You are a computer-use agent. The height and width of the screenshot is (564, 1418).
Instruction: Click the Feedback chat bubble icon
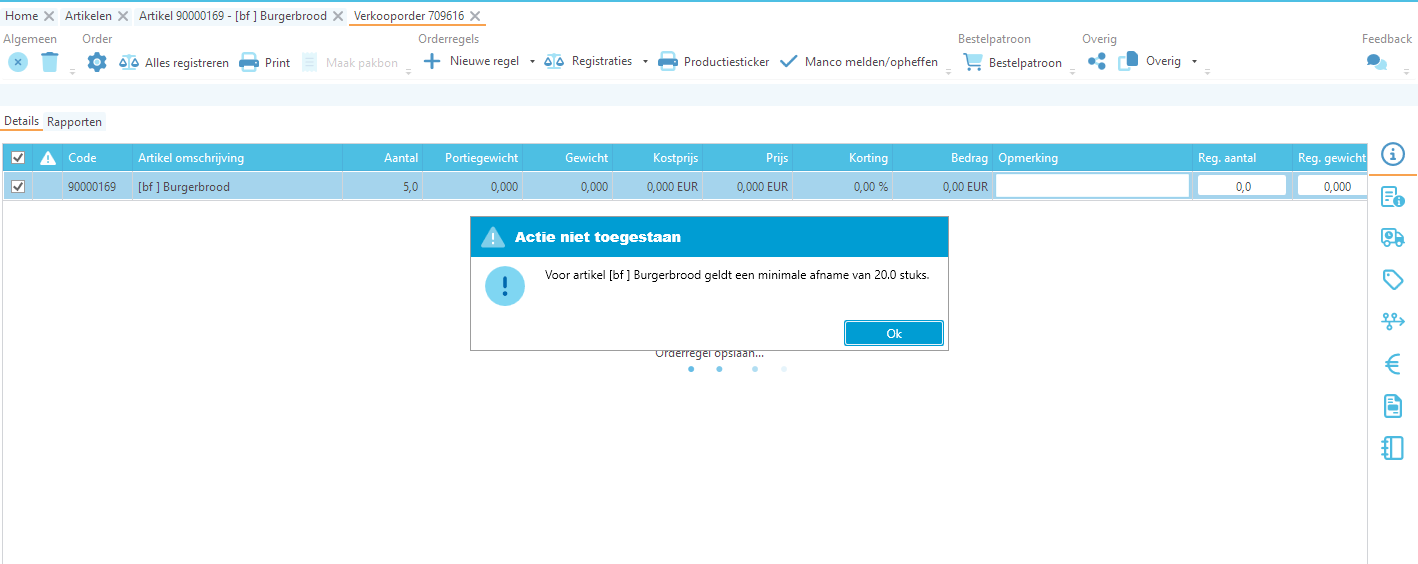pos(1377,62)
